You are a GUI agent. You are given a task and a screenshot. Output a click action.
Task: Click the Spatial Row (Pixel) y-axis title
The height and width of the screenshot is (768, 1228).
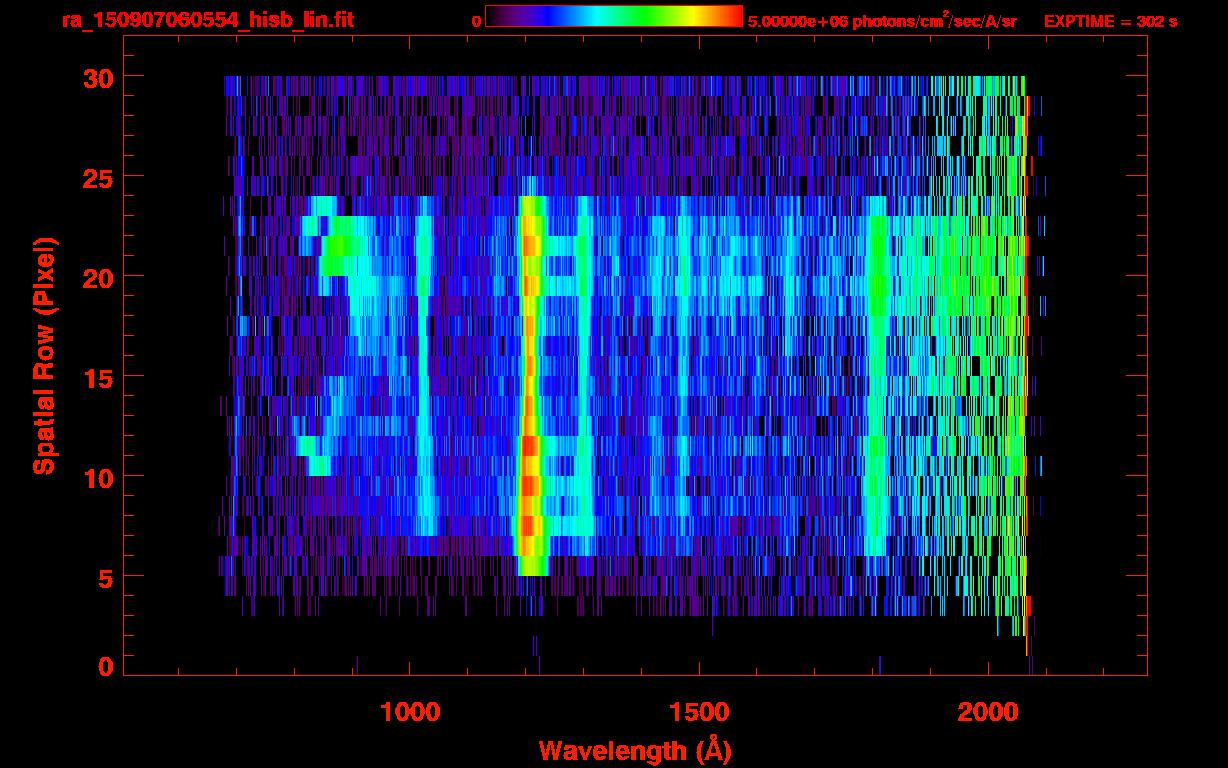point(44,355)
